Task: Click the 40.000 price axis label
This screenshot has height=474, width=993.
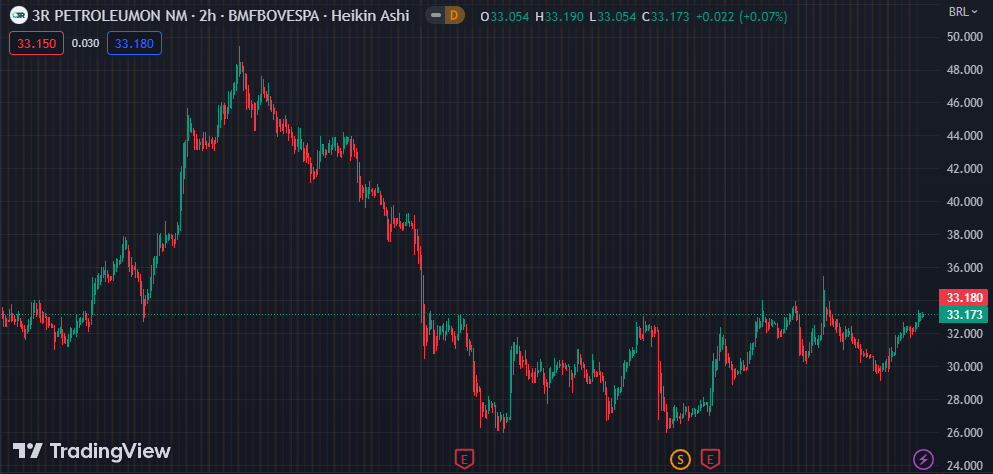Action: (964, 202)
